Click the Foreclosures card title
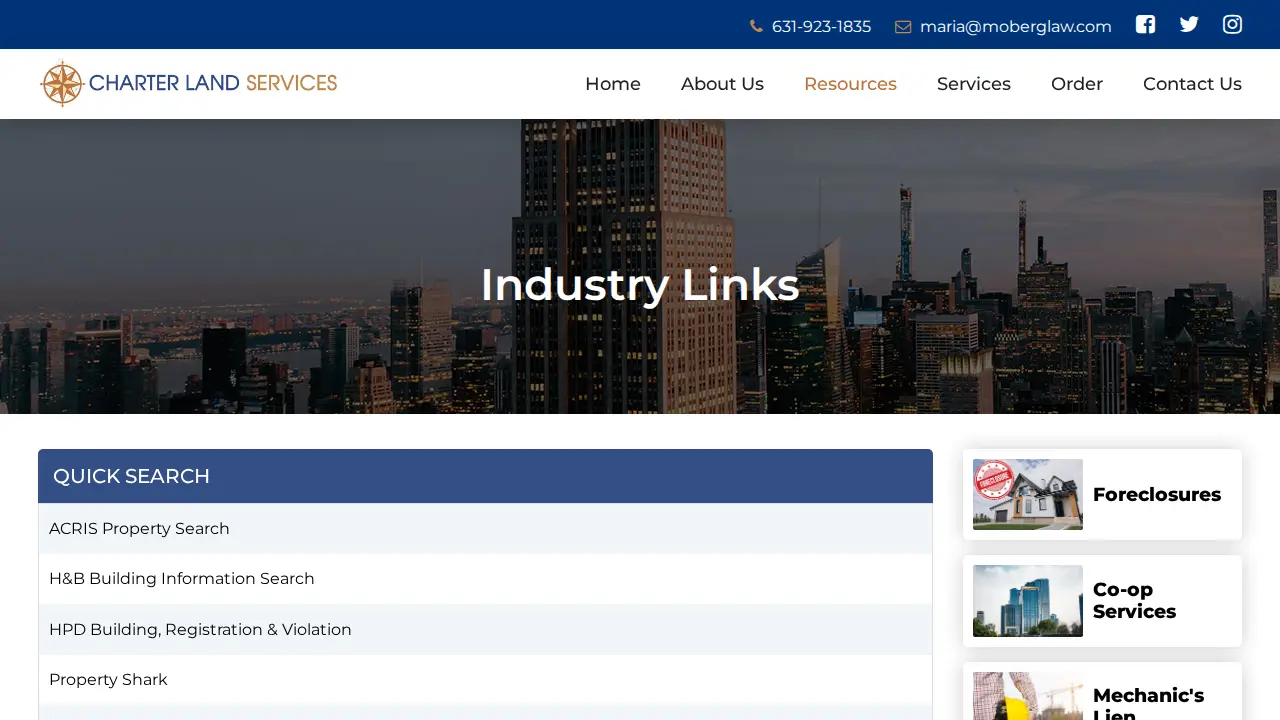 [x=1157, y=494]
